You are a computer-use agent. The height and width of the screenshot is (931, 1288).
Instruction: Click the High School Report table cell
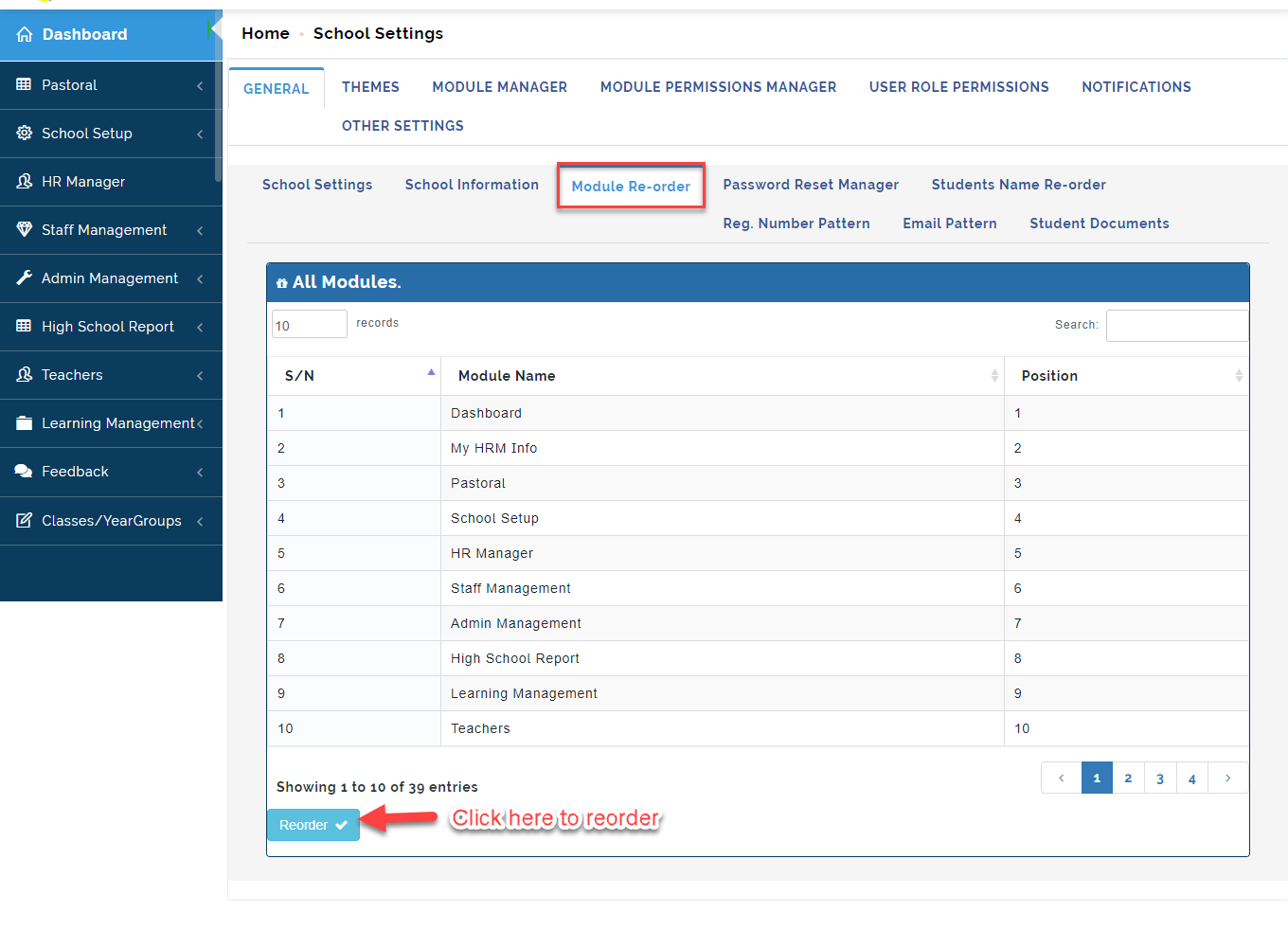pyautogui.click(x=723, y=658)
